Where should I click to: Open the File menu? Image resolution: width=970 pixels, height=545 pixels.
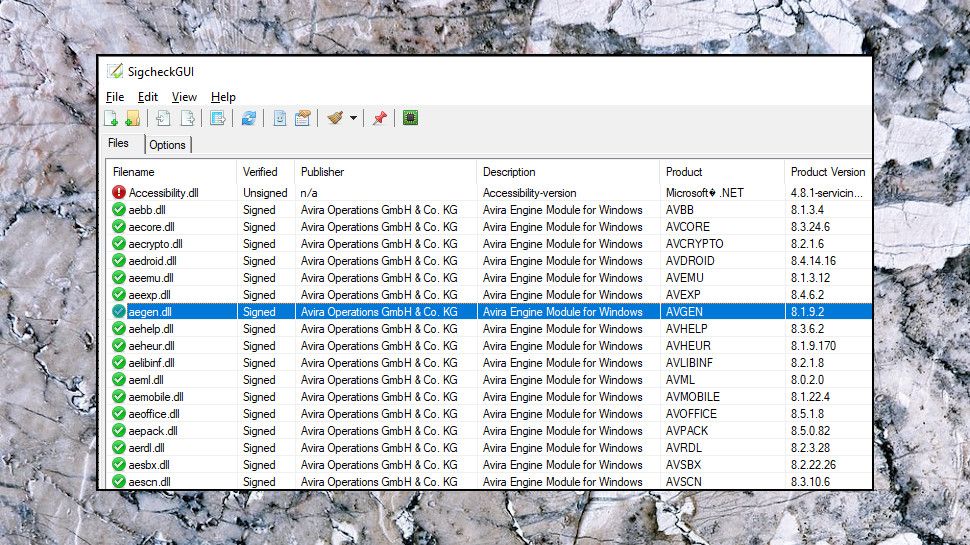pyautogui.click(x=115, y=97)
